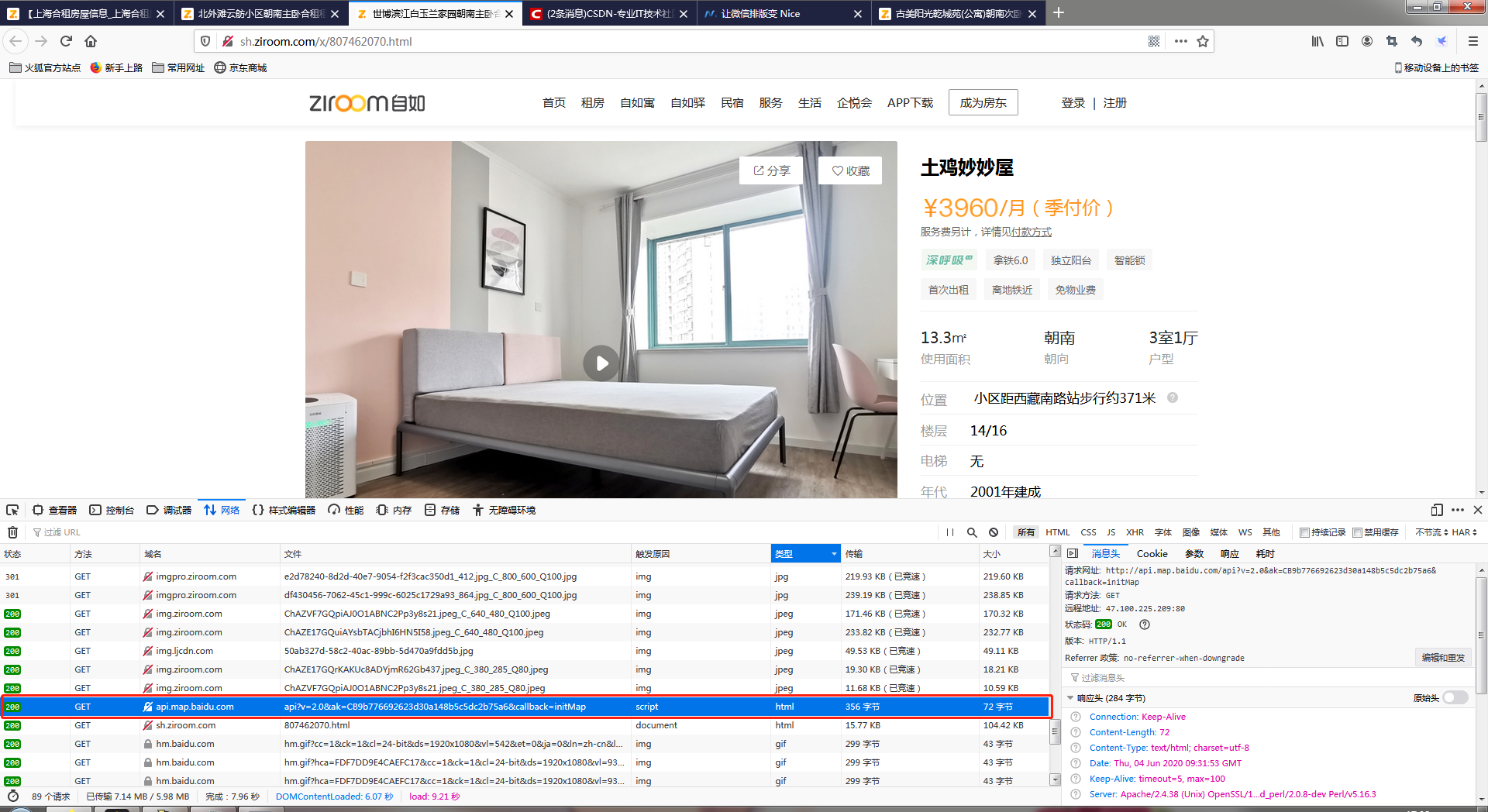
Task: Switch to the Cookie tab in details
Action: pos(1152,553)
